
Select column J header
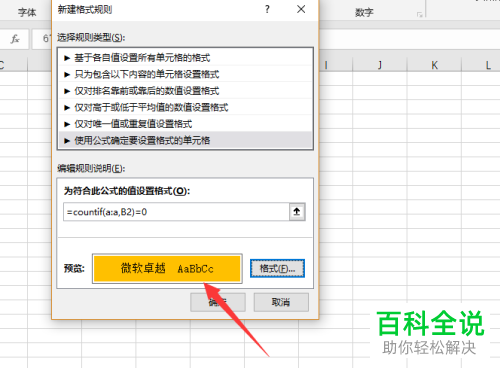point(379,65)
